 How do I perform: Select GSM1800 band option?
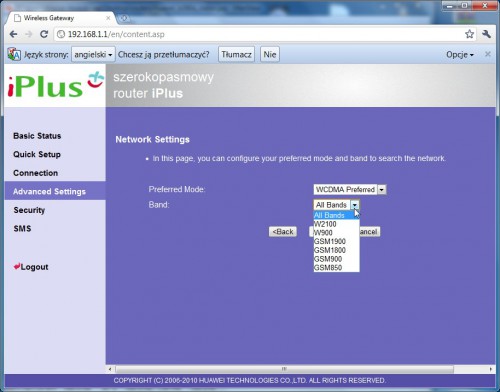click(x=336, y=250)
